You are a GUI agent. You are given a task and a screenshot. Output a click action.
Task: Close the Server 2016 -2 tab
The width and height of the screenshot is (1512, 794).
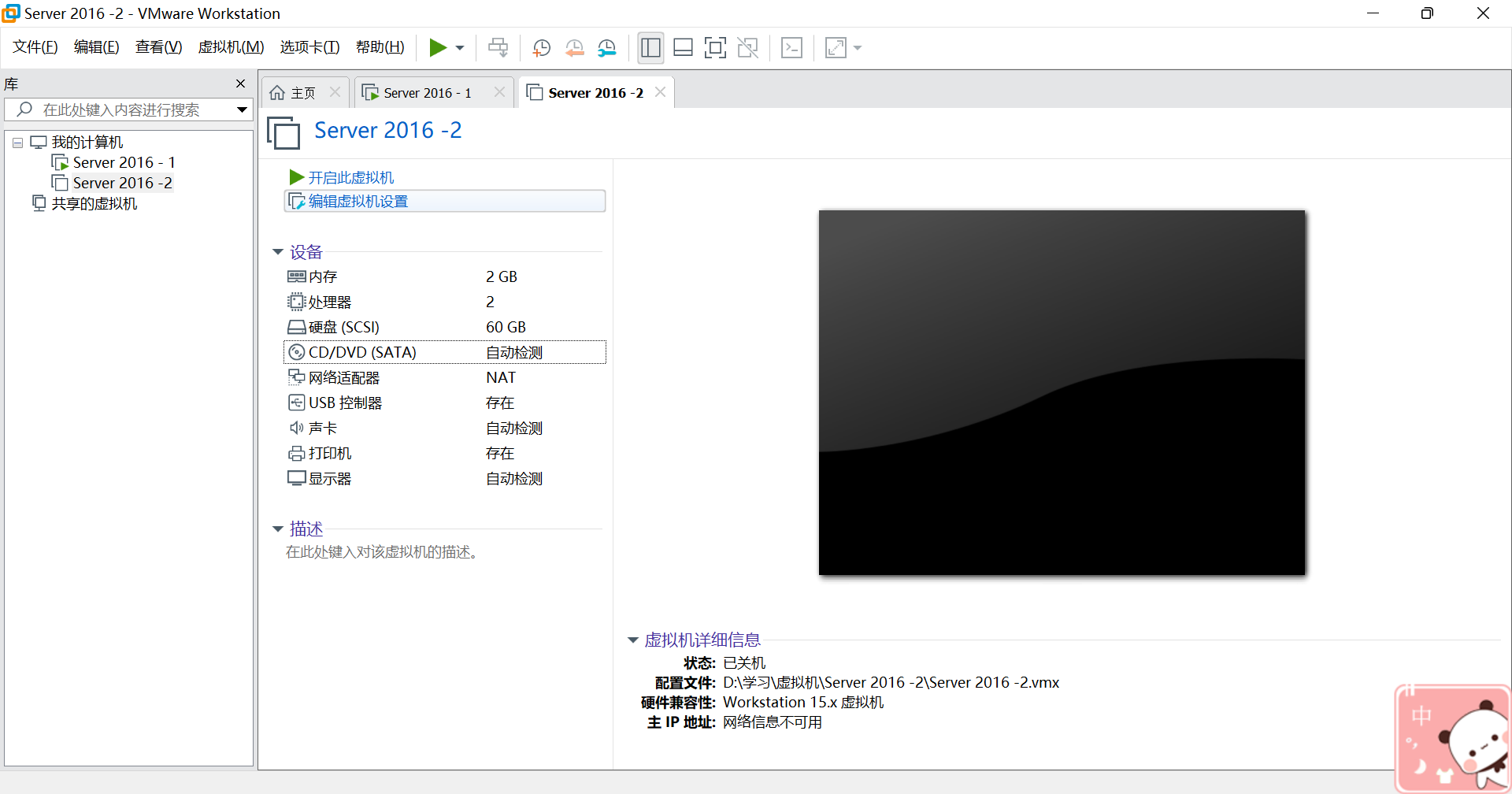point(660,92)
